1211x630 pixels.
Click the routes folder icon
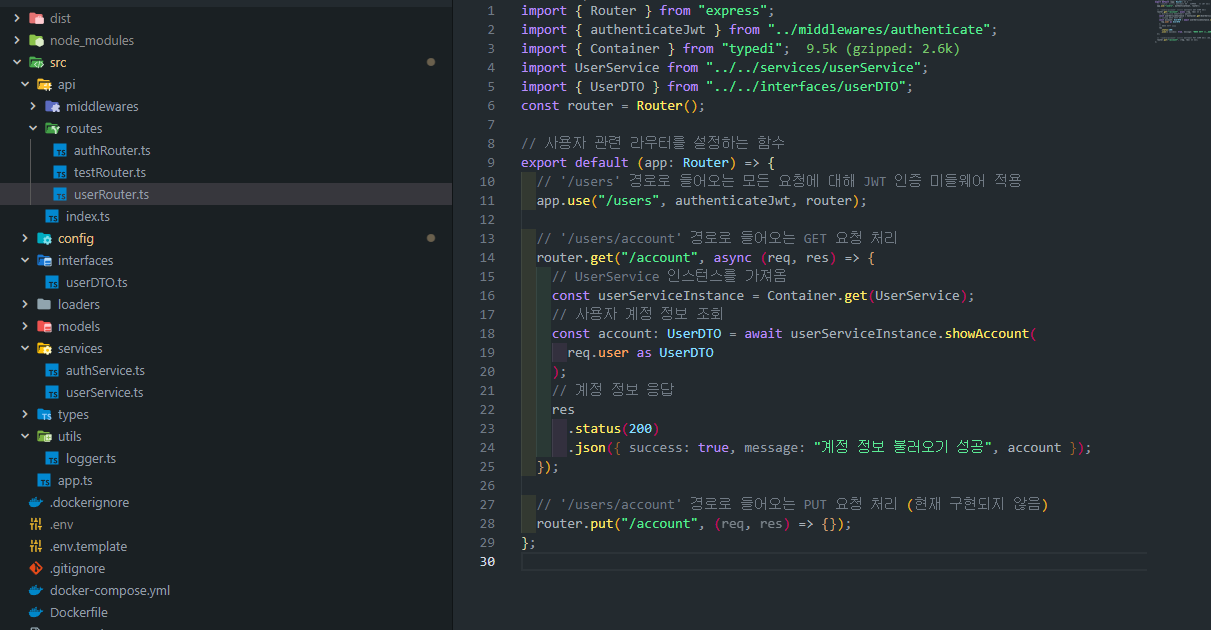[53, 128]
